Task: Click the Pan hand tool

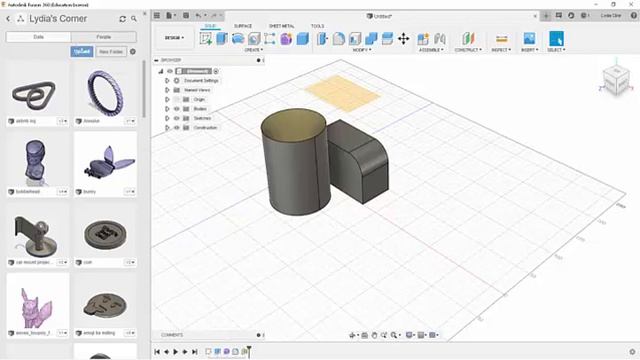Action: coord(374,335)
